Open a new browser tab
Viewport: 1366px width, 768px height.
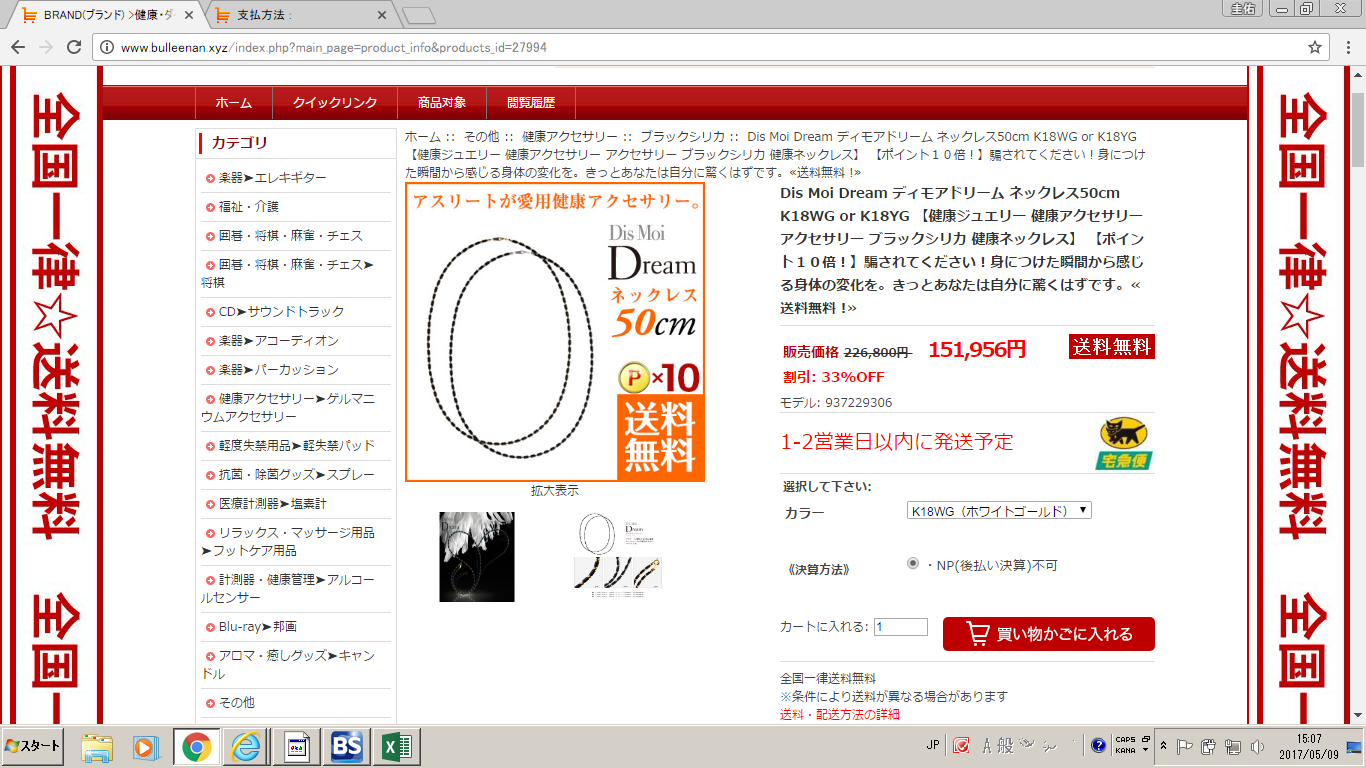(x=419, y=15)
